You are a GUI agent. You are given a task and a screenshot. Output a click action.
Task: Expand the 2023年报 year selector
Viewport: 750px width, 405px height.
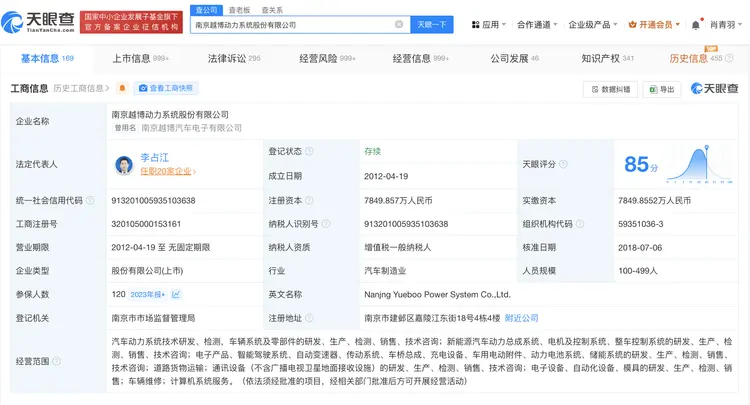point(148,295)
